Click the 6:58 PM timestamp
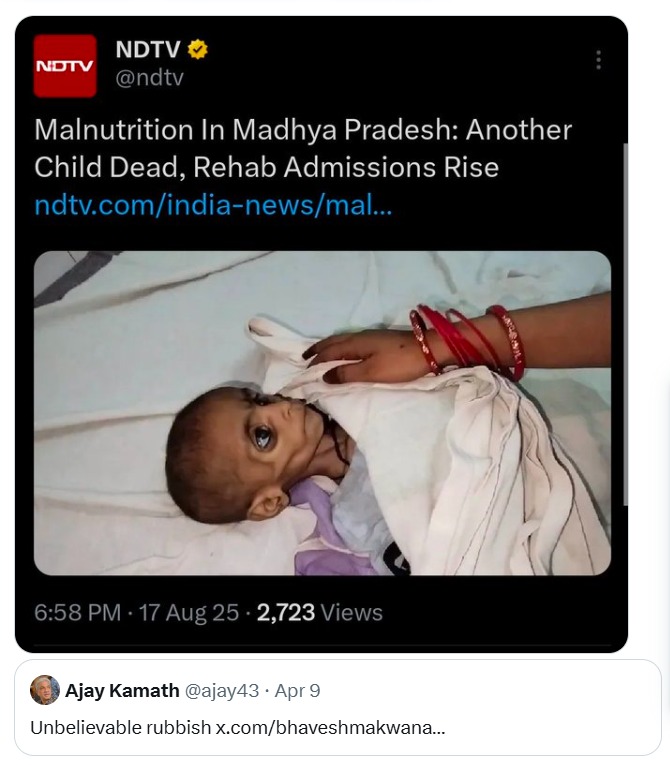The image size is (670, 765). coord(78,612)
